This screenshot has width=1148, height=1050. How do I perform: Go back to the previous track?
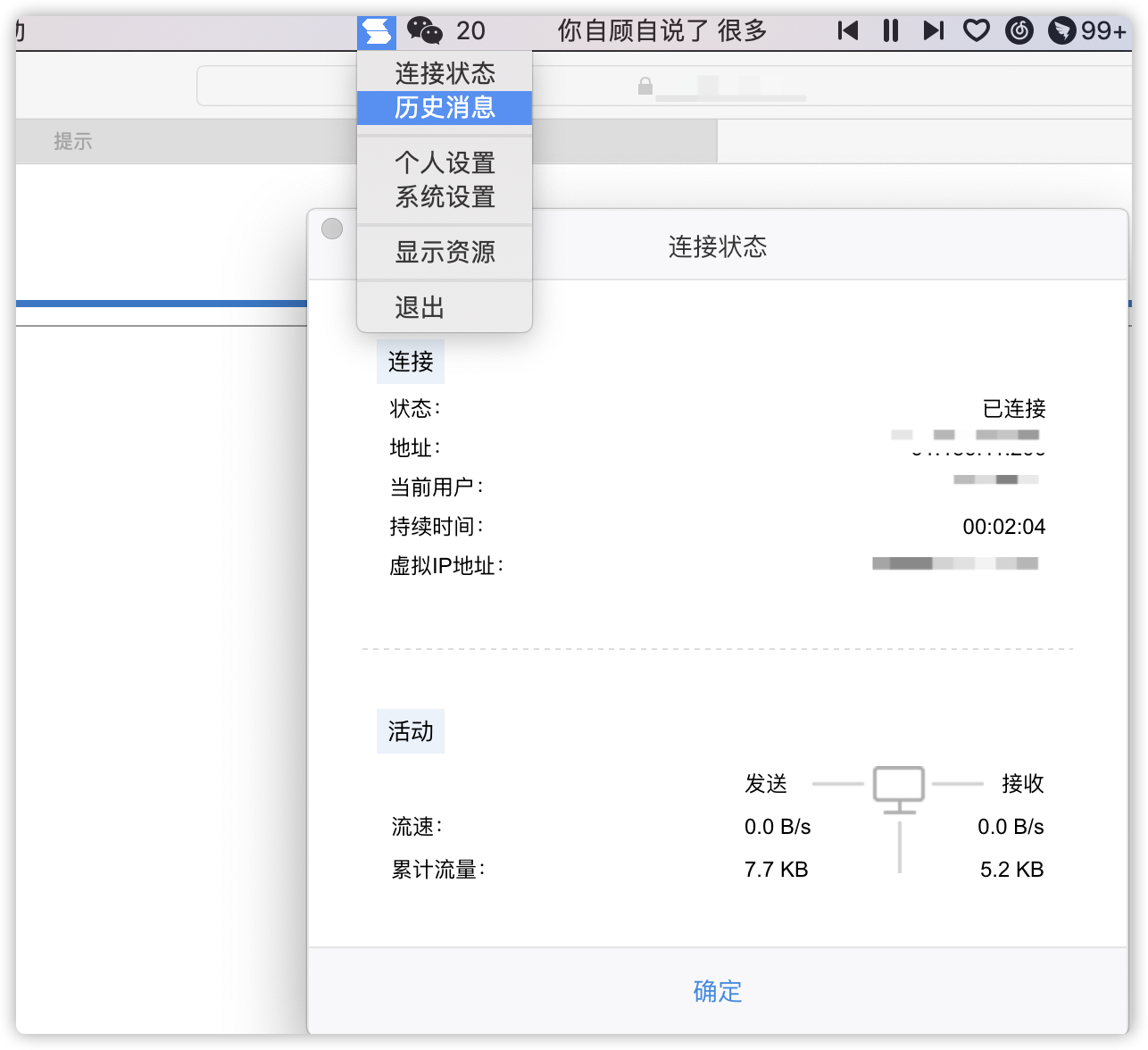846,29
